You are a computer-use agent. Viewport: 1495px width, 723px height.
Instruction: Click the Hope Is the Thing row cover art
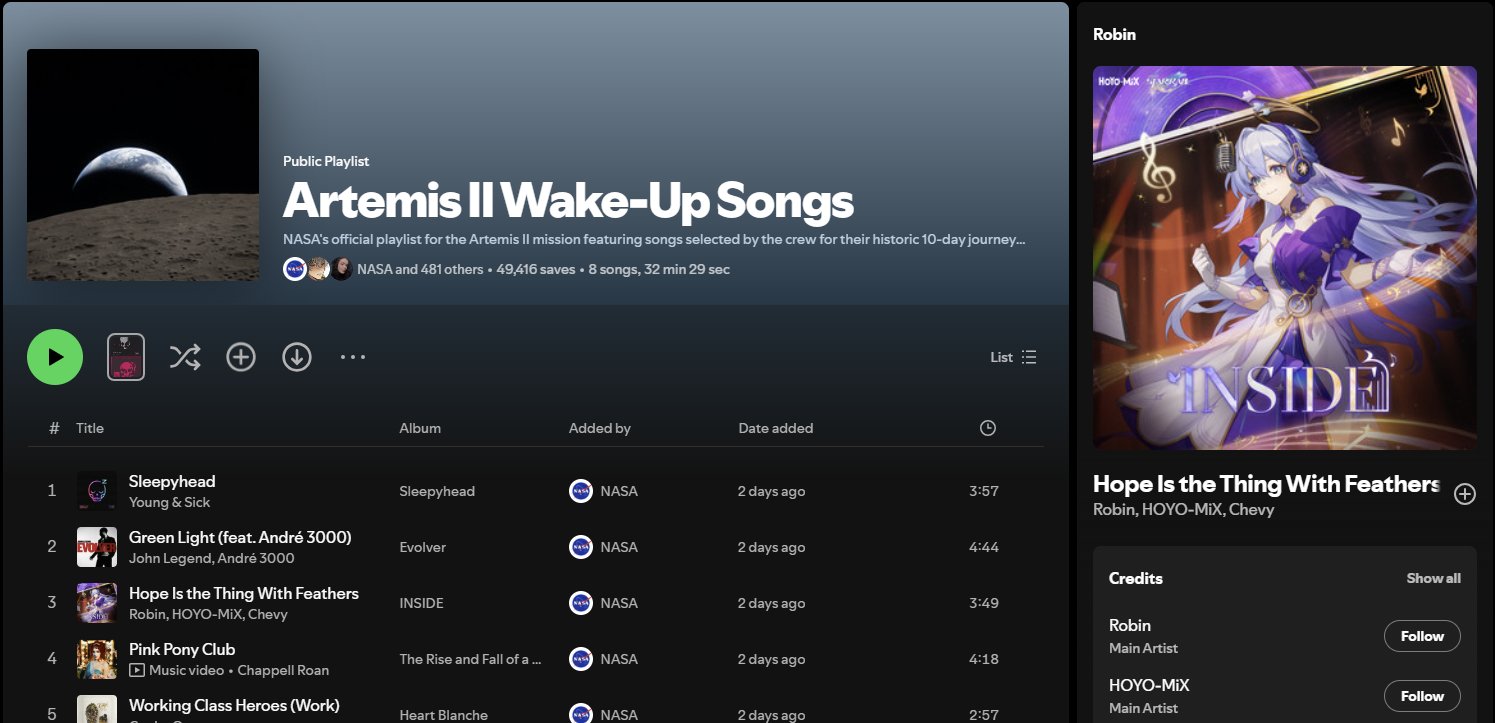97,603
